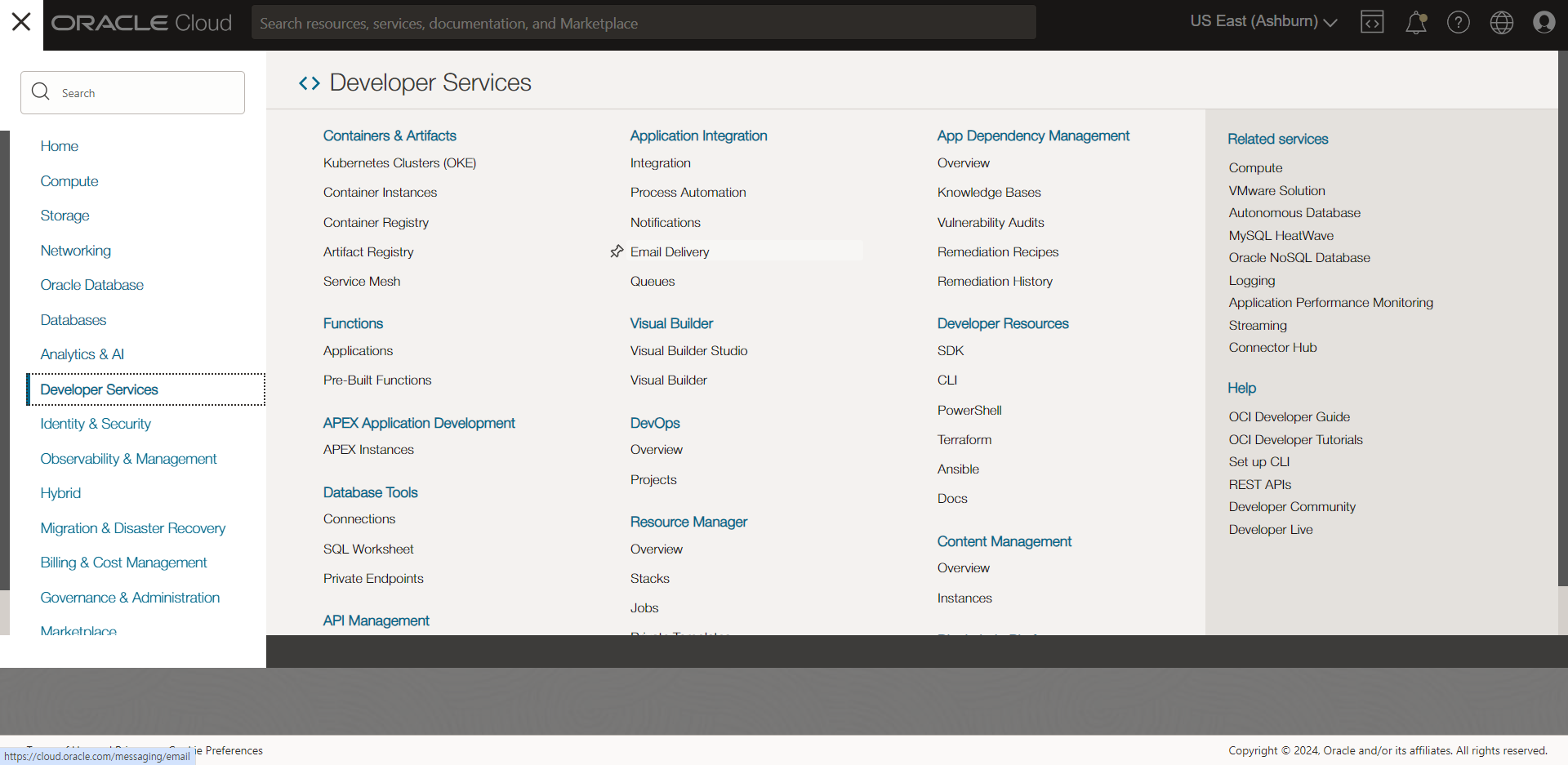Open Kubernetes Clusters (OKE) link
Screen dimensions: 1568x765
tap(399, 163)
